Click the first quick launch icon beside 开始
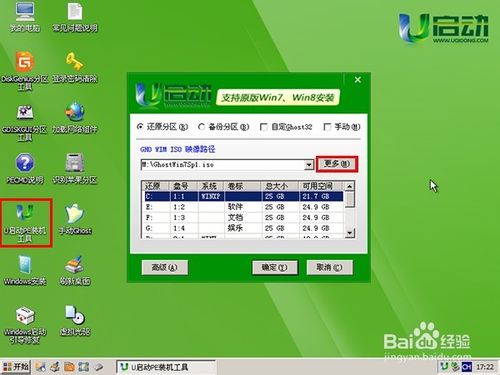 pos(41,367)
